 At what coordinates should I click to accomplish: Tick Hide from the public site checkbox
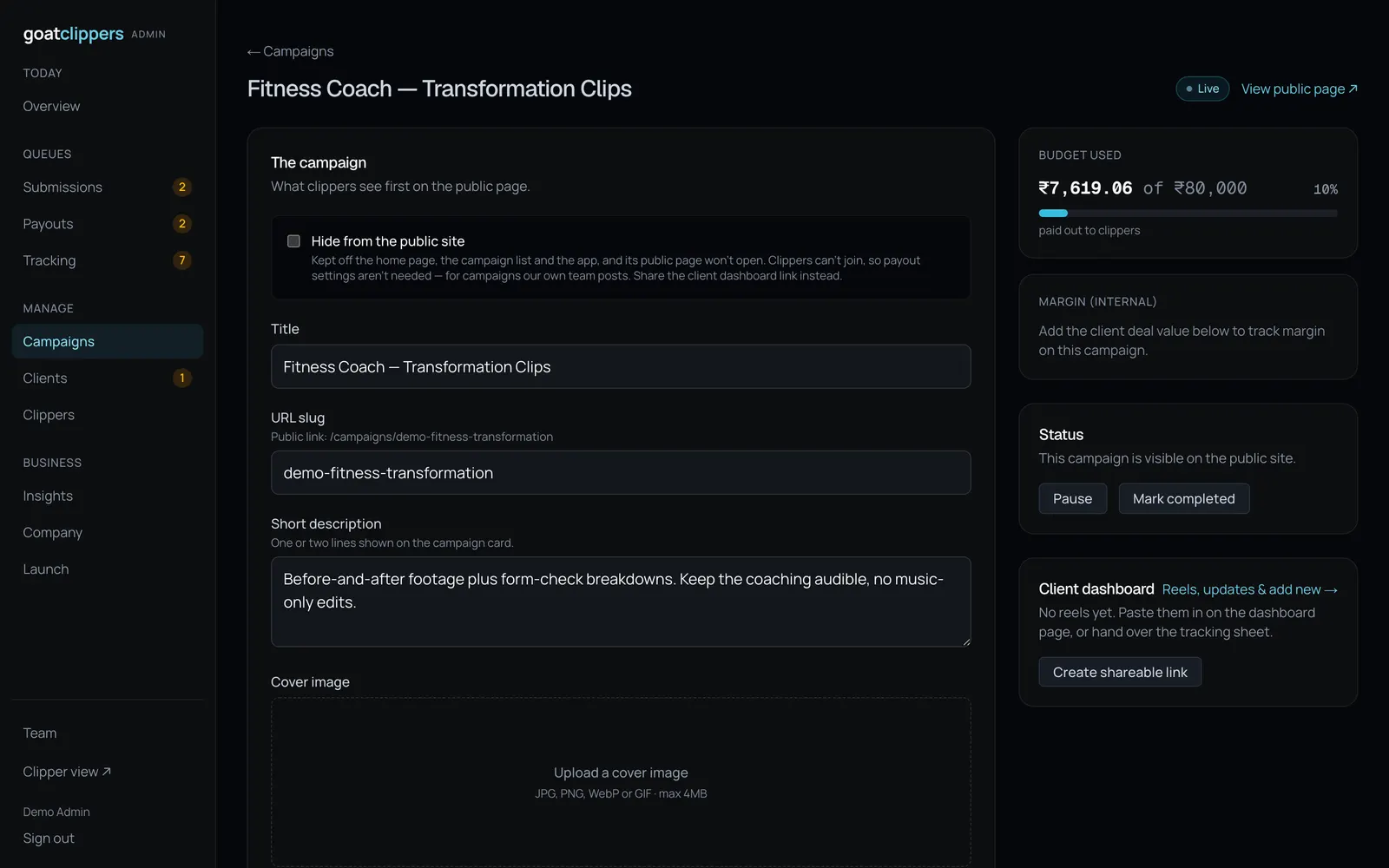tap(293, 241)
